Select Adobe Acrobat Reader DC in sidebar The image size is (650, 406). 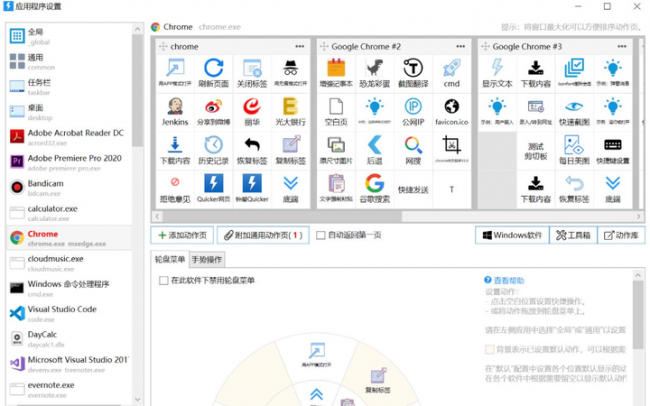[69, 137]
